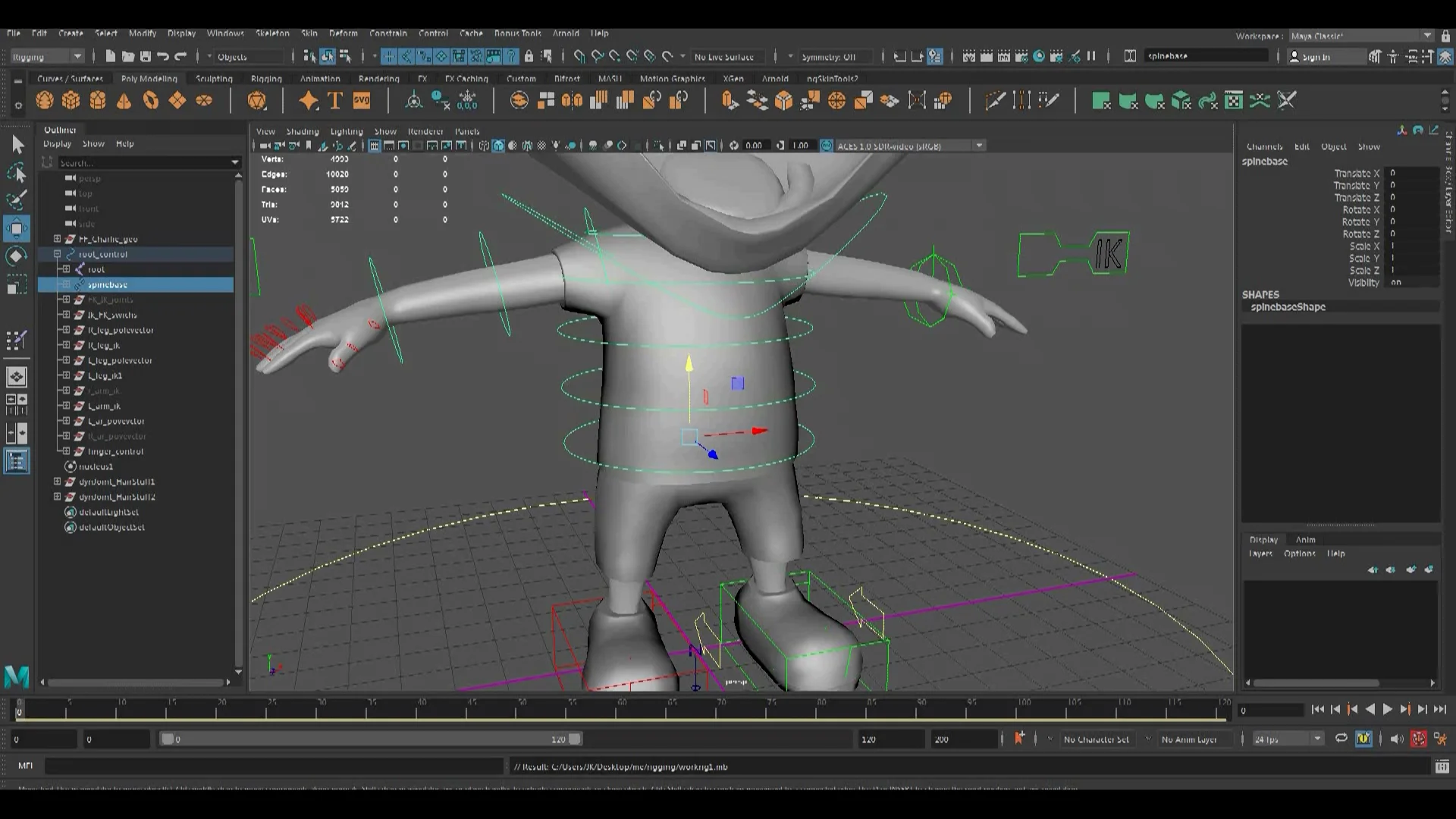This screenshot has height=819, width=1456.
Task: Activate the Rotate tool in toolbox
Action: coord(17,256)
